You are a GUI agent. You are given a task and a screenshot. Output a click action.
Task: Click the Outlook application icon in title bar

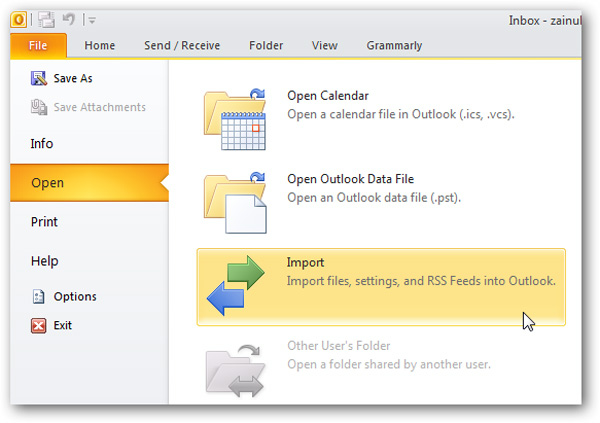click(18, 20)
